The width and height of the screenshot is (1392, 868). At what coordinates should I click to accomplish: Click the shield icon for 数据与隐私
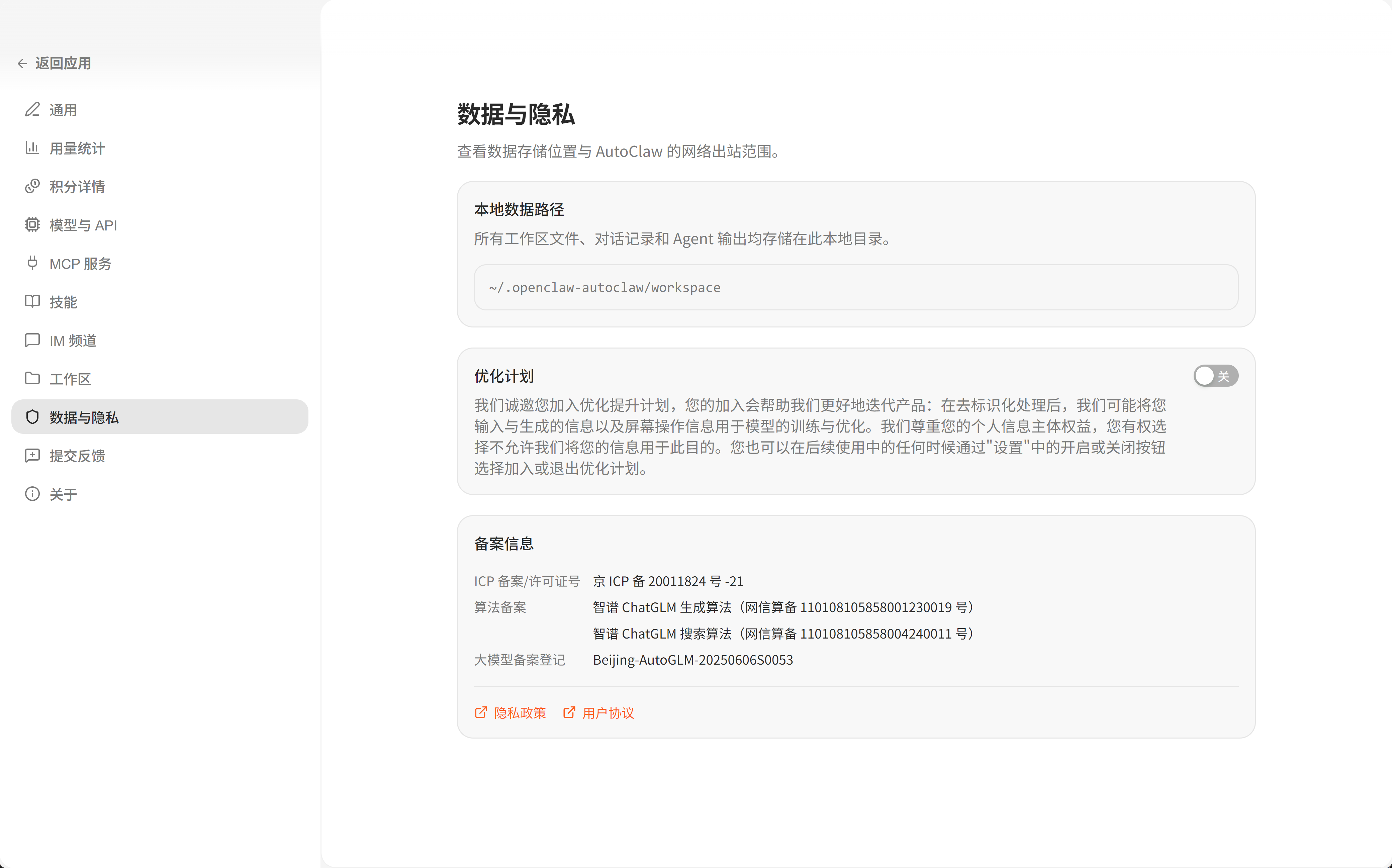[32, 417]
